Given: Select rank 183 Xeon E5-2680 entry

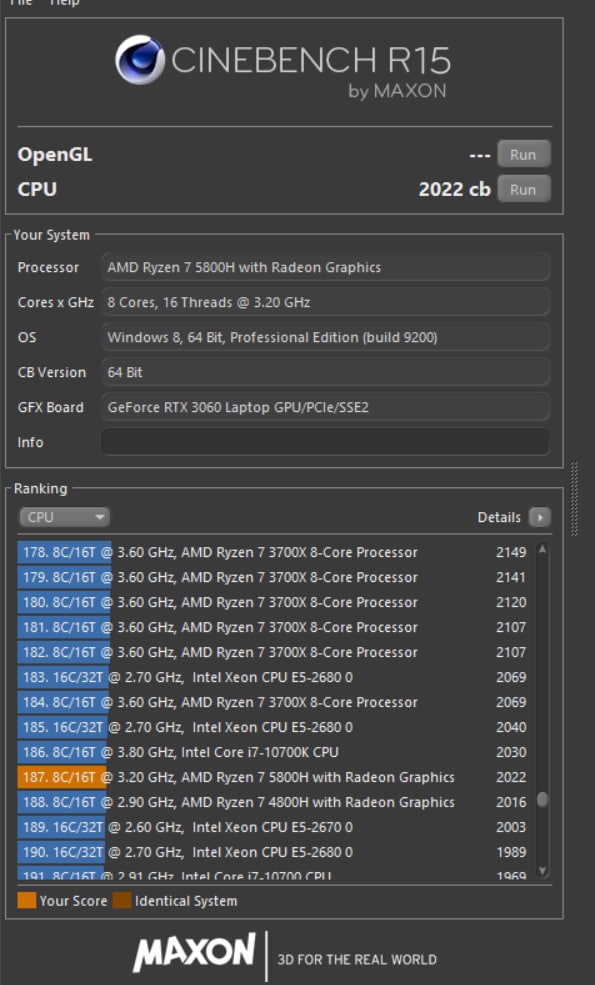Looking at the screenshot, I should [272, 677].
